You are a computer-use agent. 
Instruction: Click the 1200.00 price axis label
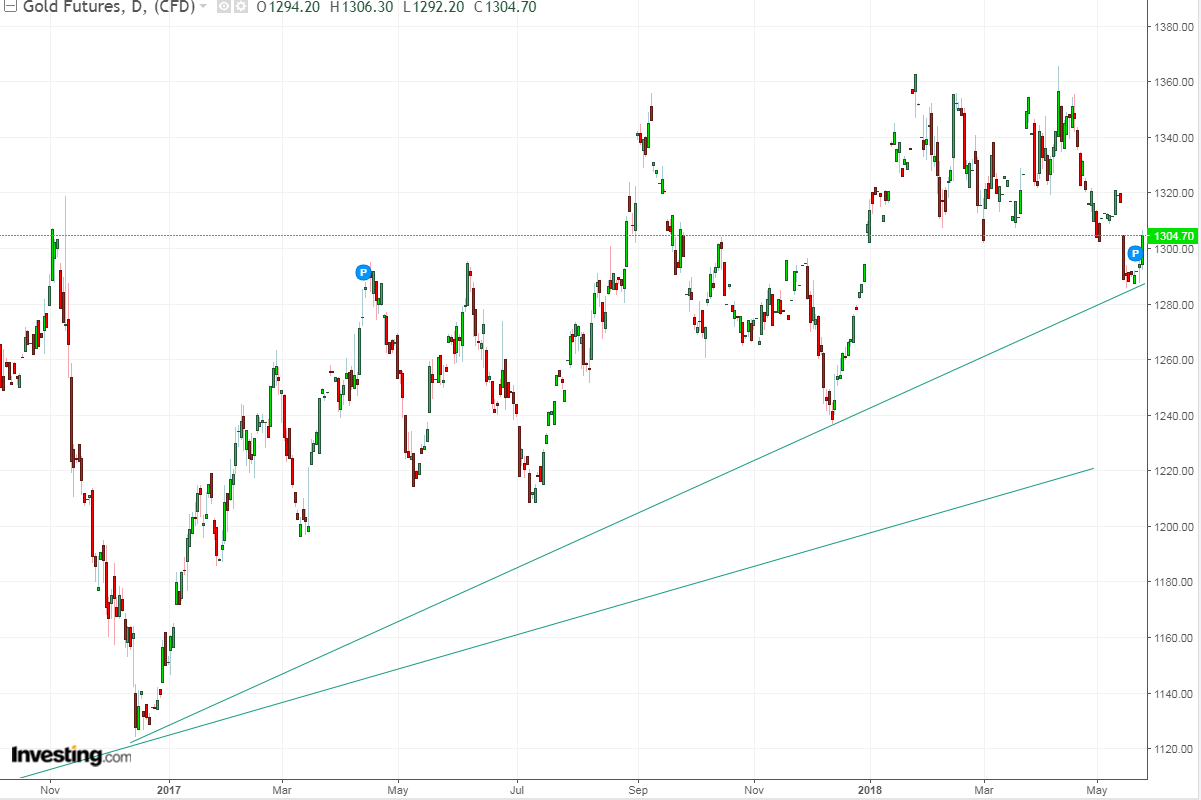[1174, 526]
